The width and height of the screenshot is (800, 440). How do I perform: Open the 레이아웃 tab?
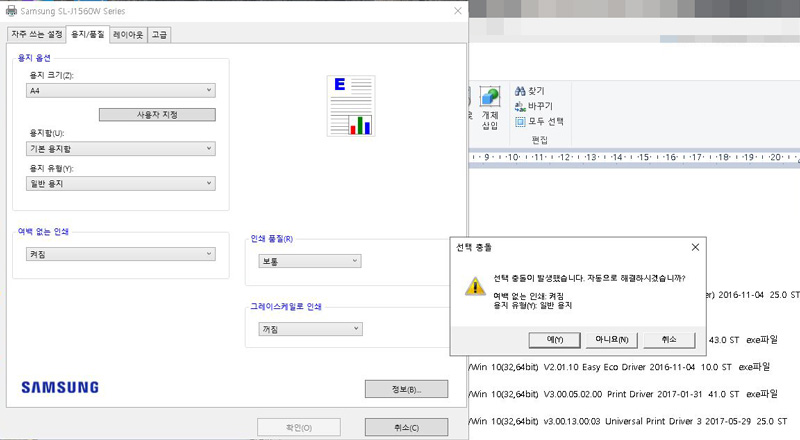tap(128, 35)
